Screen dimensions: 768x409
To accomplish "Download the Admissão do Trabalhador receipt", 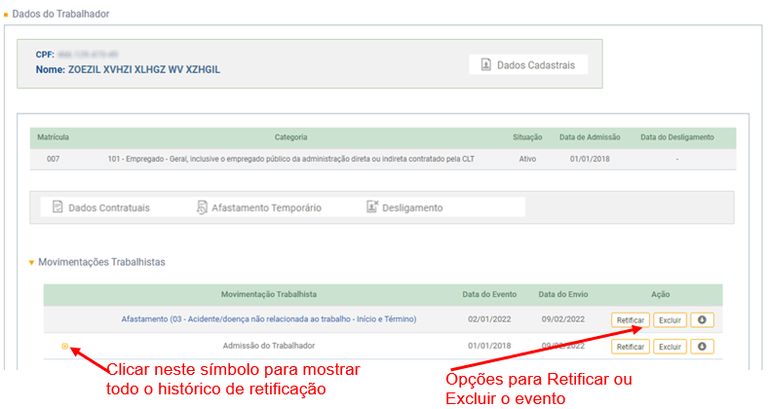I will (702, 347).
